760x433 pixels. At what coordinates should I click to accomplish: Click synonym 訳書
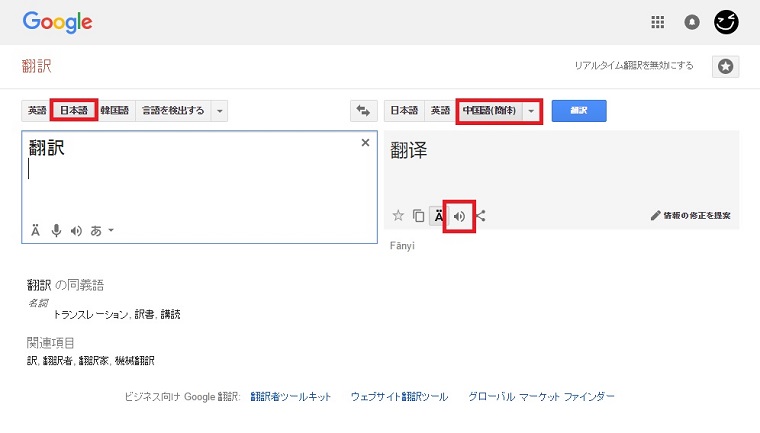click(144, 314)
